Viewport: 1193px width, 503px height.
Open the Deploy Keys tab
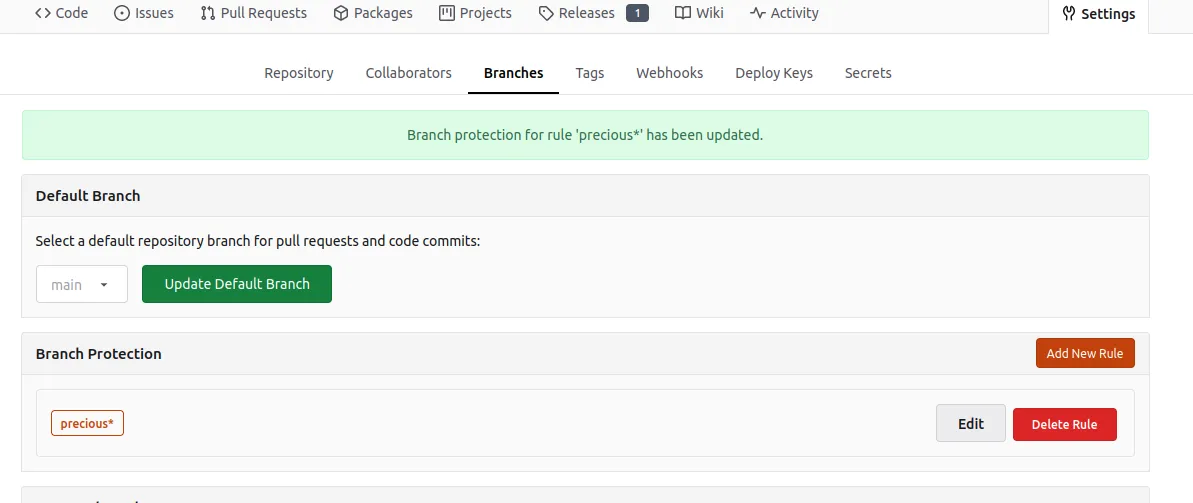[774, 73]
